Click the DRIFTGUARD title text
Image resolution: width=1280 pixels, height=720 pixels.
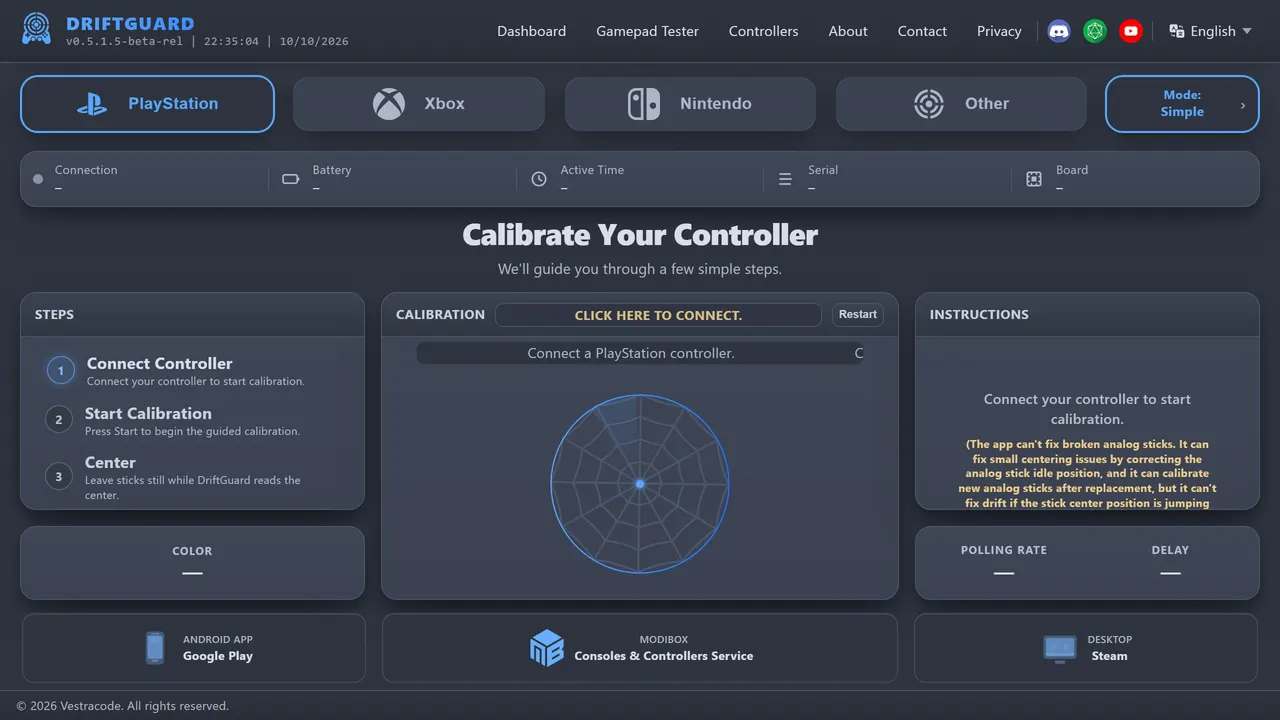tap(130, 23)
